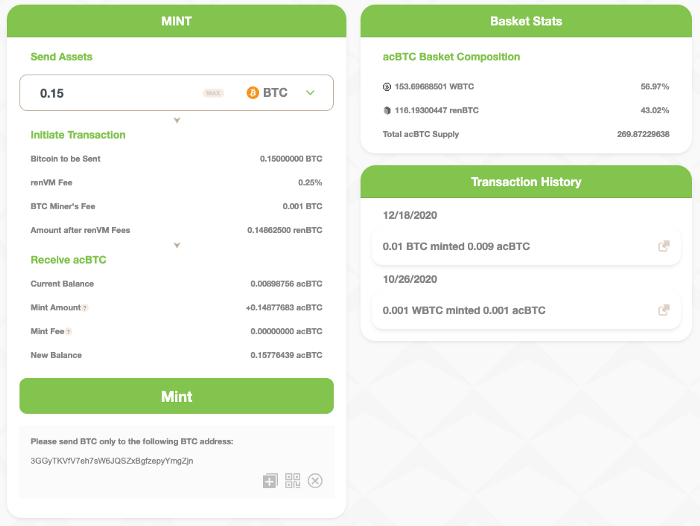Screen dimensions: 700x526
Task: Open external link for WBTC mint transaction
Action: [663, 310]
